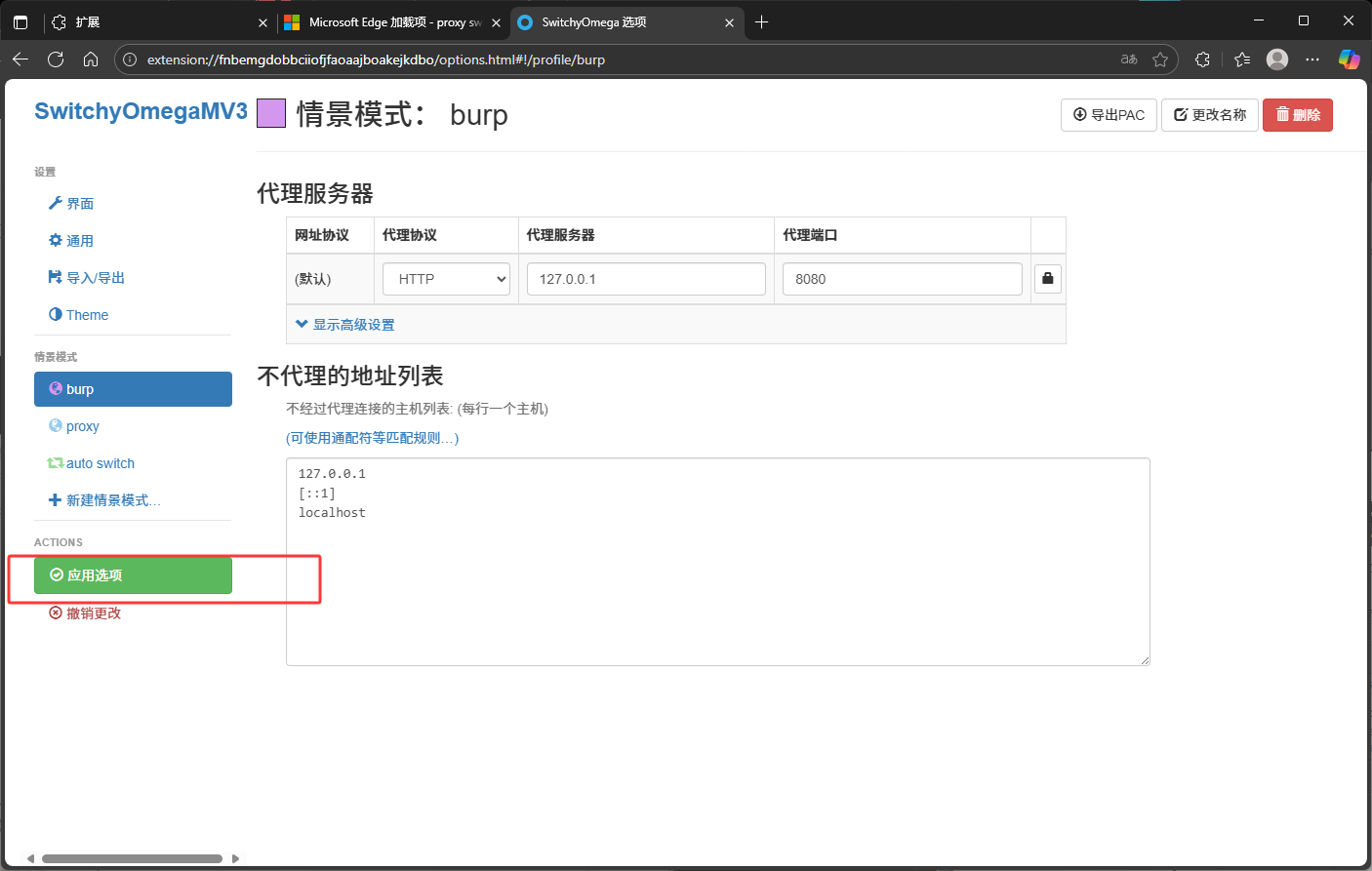Screen dimensions: 1372x871
Task: Open the Edge settings and more menu
Action: point(1312,59)
